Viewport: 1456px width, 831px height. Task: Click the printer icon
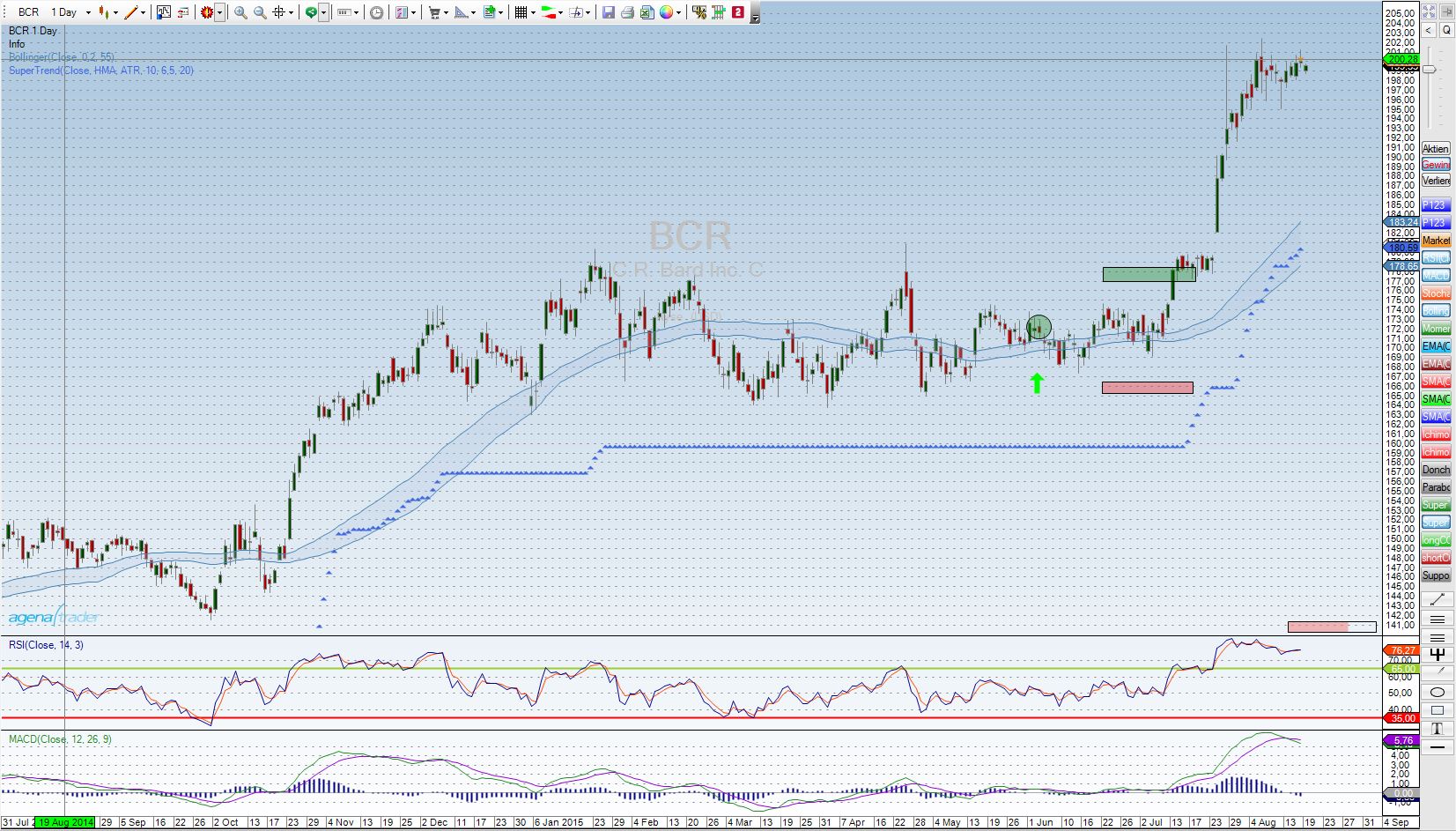[x=627, y=12]
